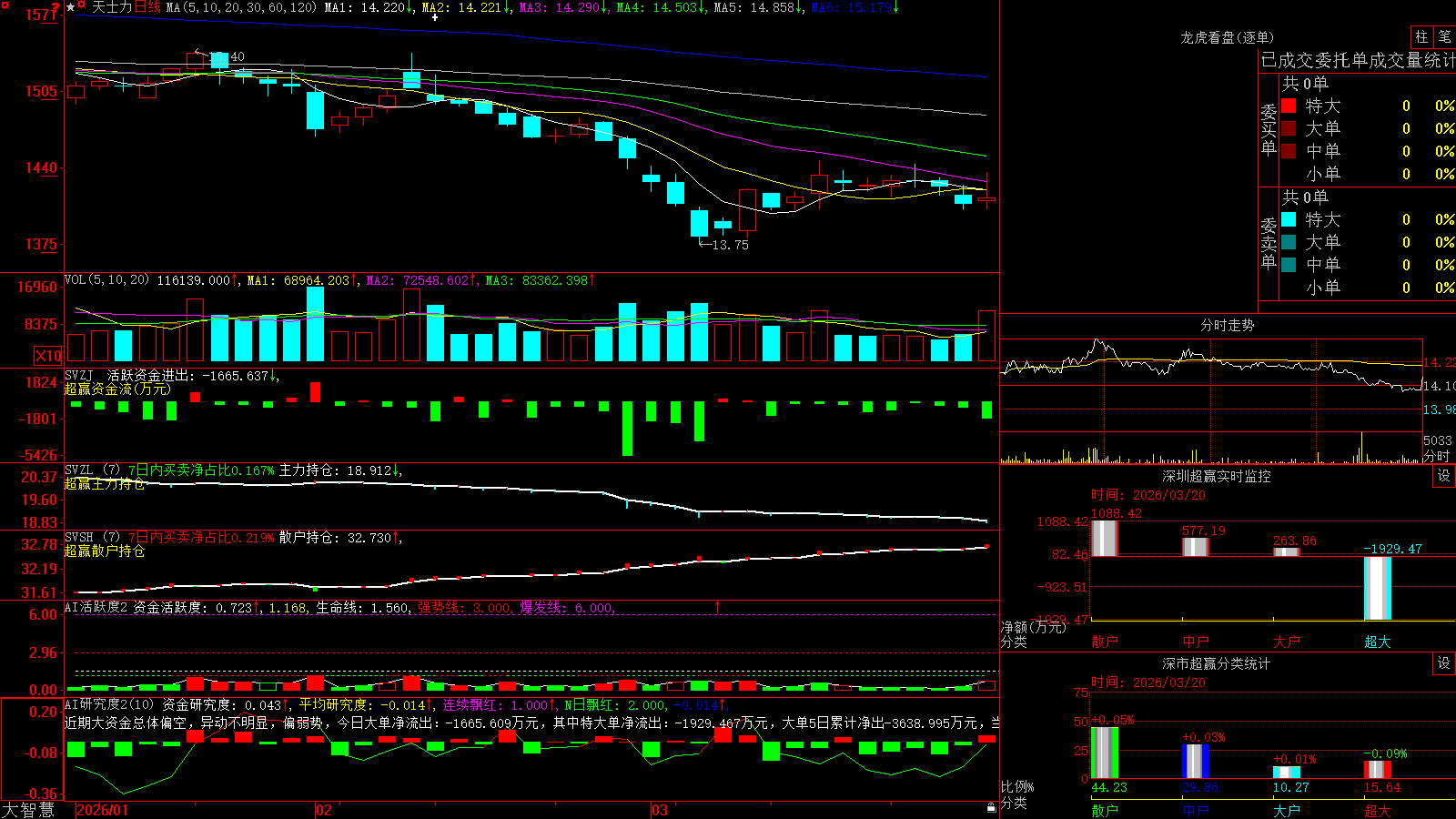
Task: Click the 强势线: 3.000 label
Action: (464, 607)
